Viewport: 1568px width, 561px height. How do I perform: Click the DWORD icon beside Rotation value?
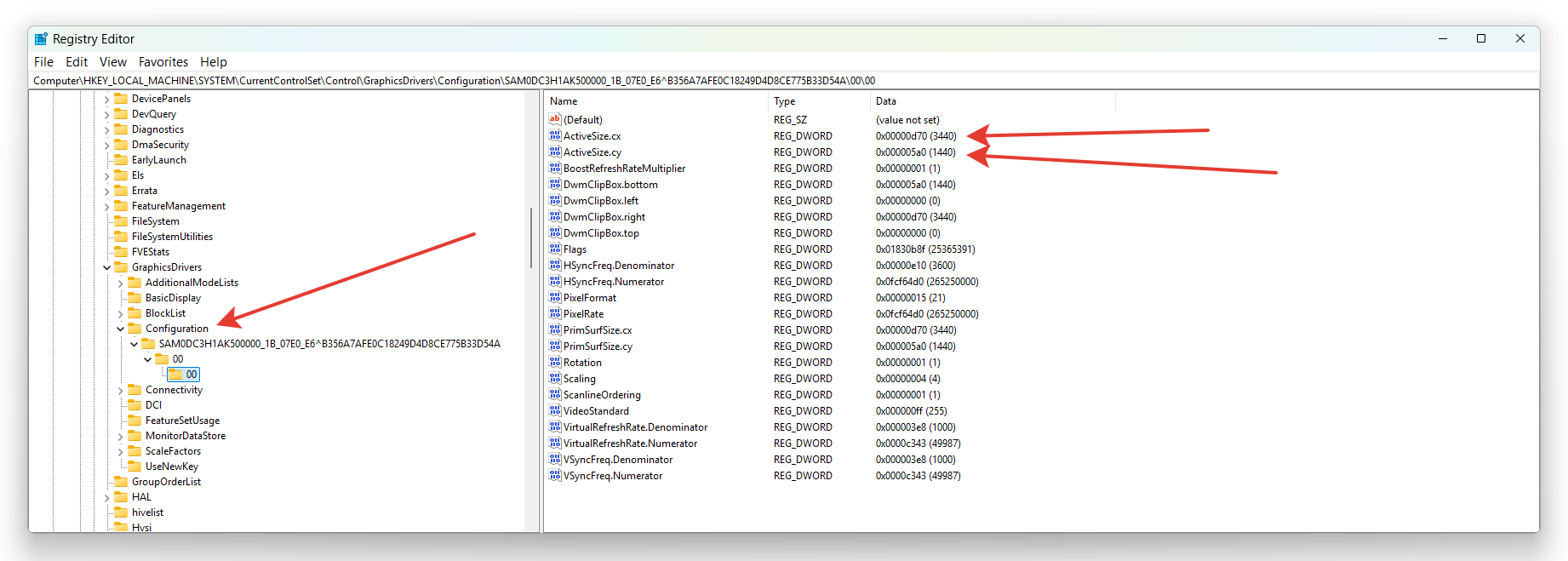(x=555, y=363)
